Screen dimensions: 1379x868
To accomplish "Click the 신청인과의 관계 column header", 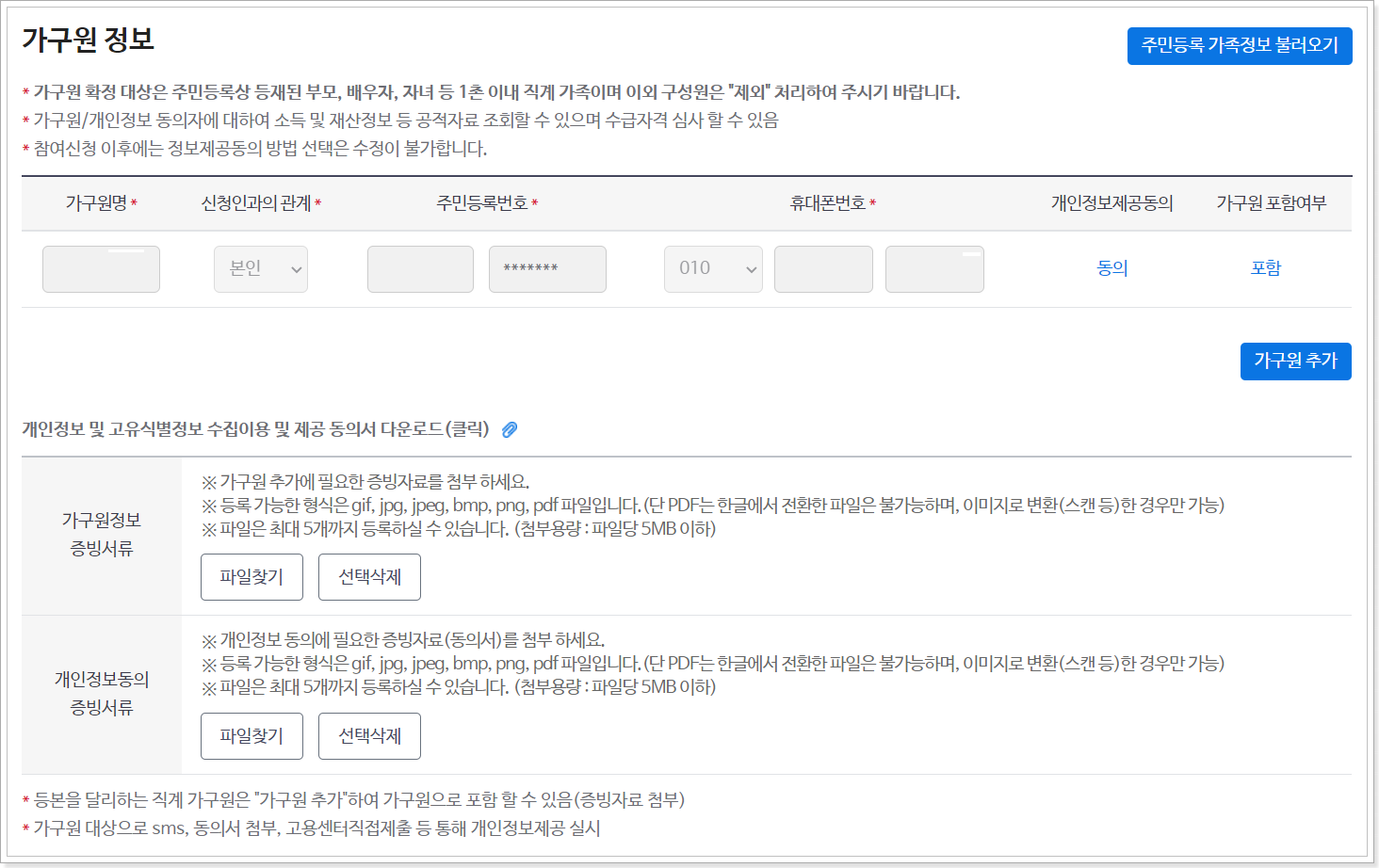I will click(256, 203).
